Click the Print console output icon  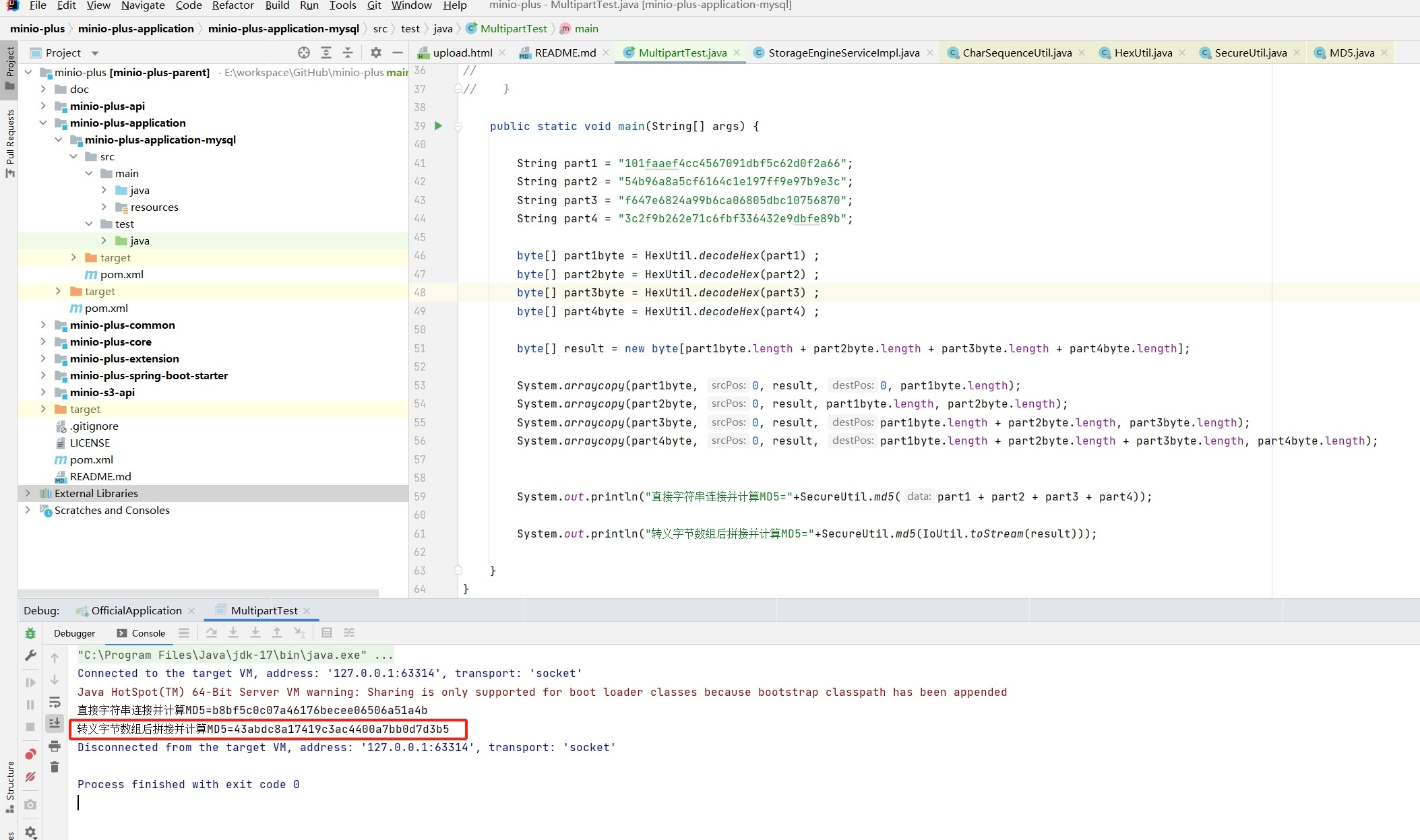[55, 746]
